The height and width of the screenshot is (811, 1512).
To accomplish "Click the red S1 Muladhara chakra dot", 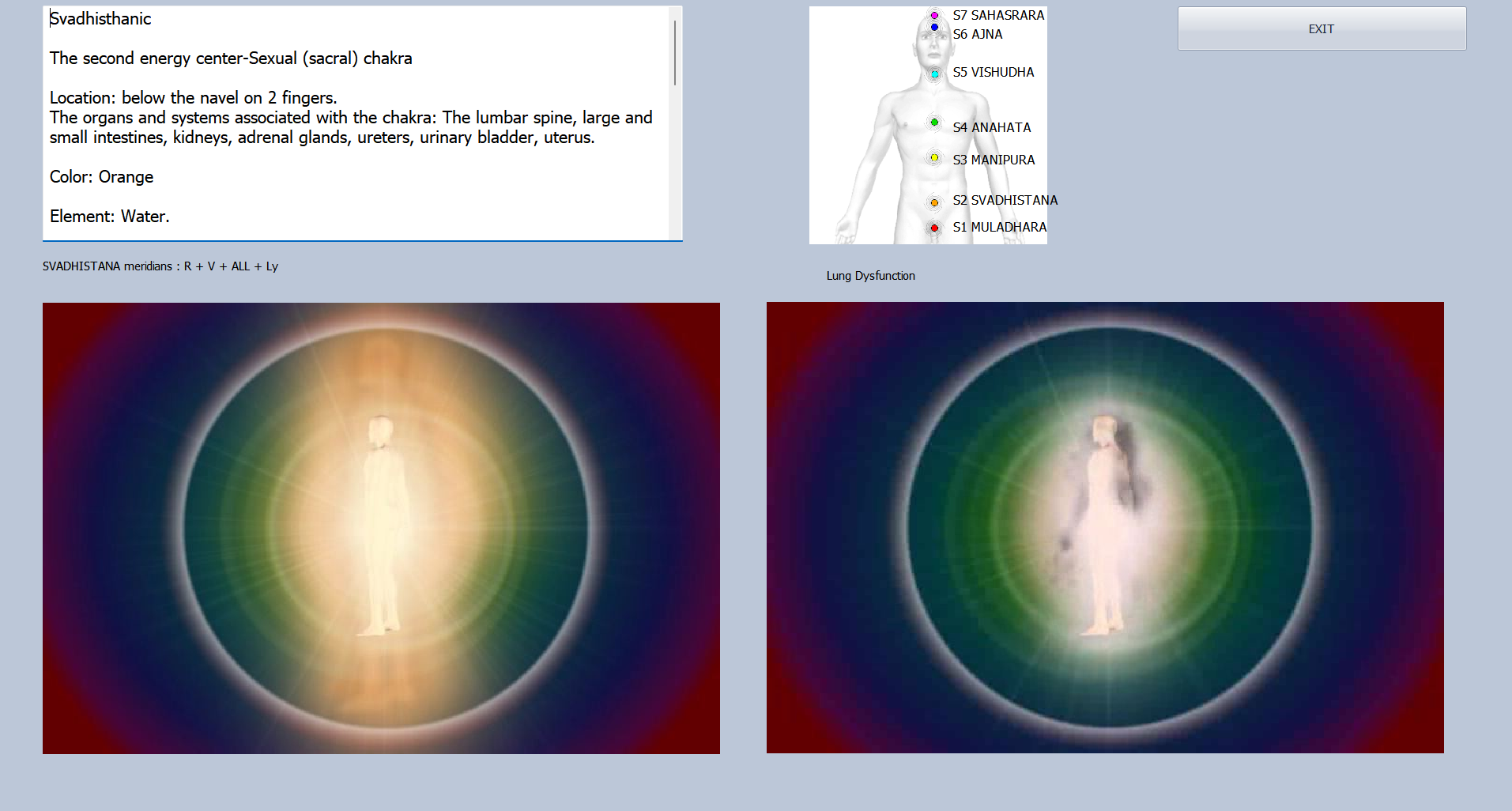I will click(934, 228).
